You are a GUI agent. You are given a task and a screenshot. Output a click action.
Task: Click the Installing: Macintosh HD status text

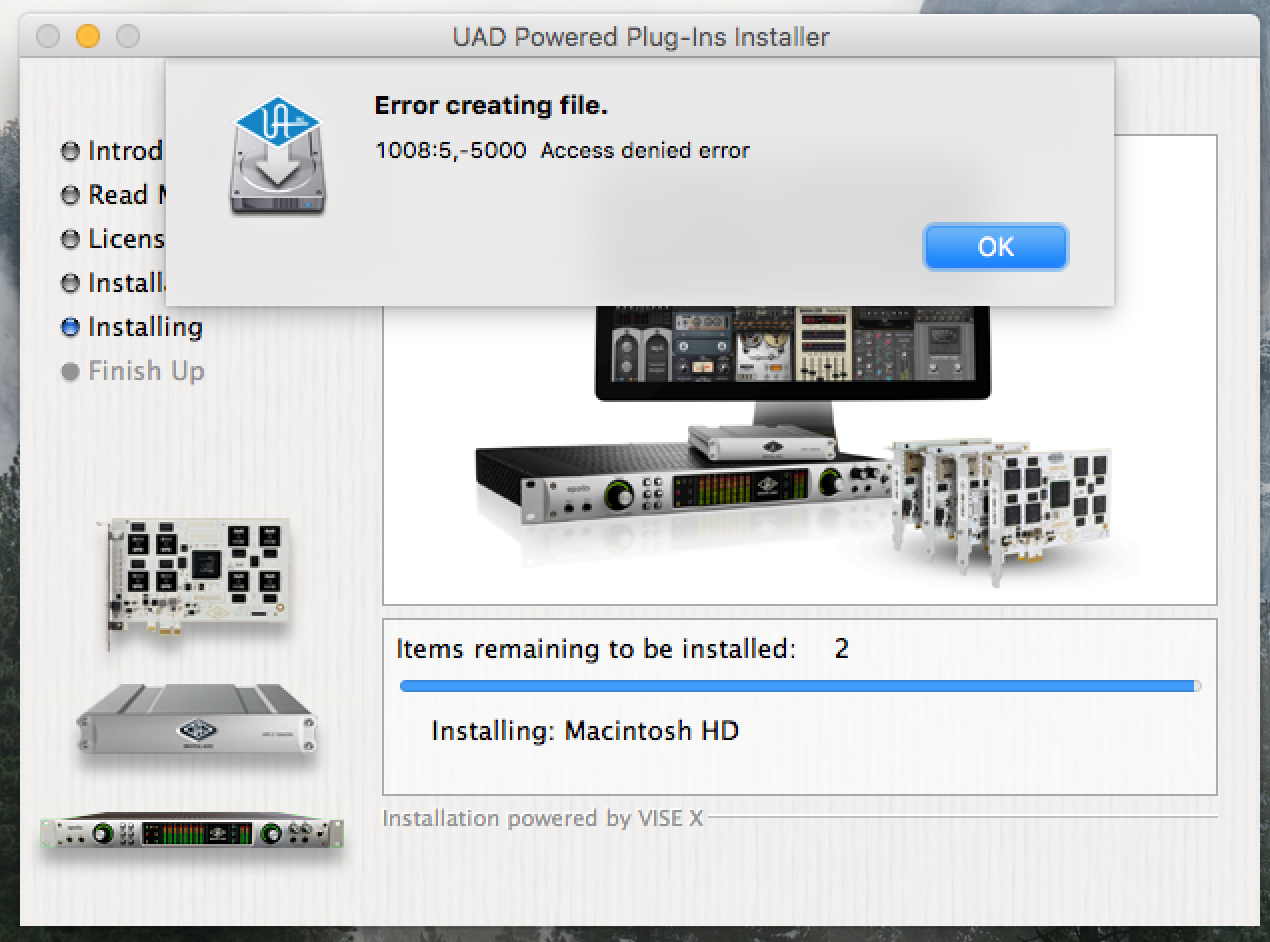[x=585, y=731]
